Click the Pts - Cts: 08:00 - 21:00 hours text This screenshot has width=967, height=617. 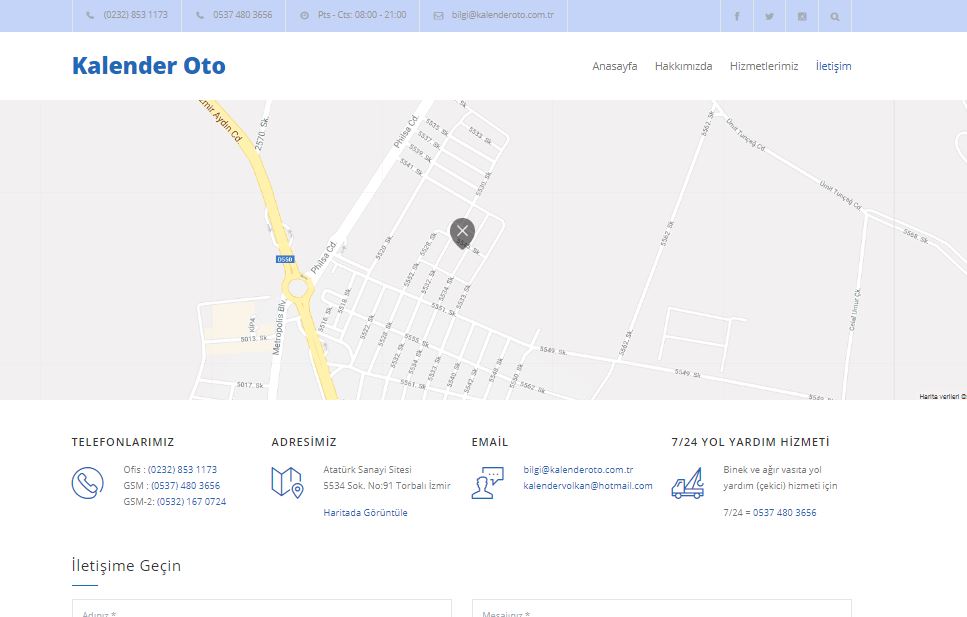pyautogui.click(x=362, y=15)
